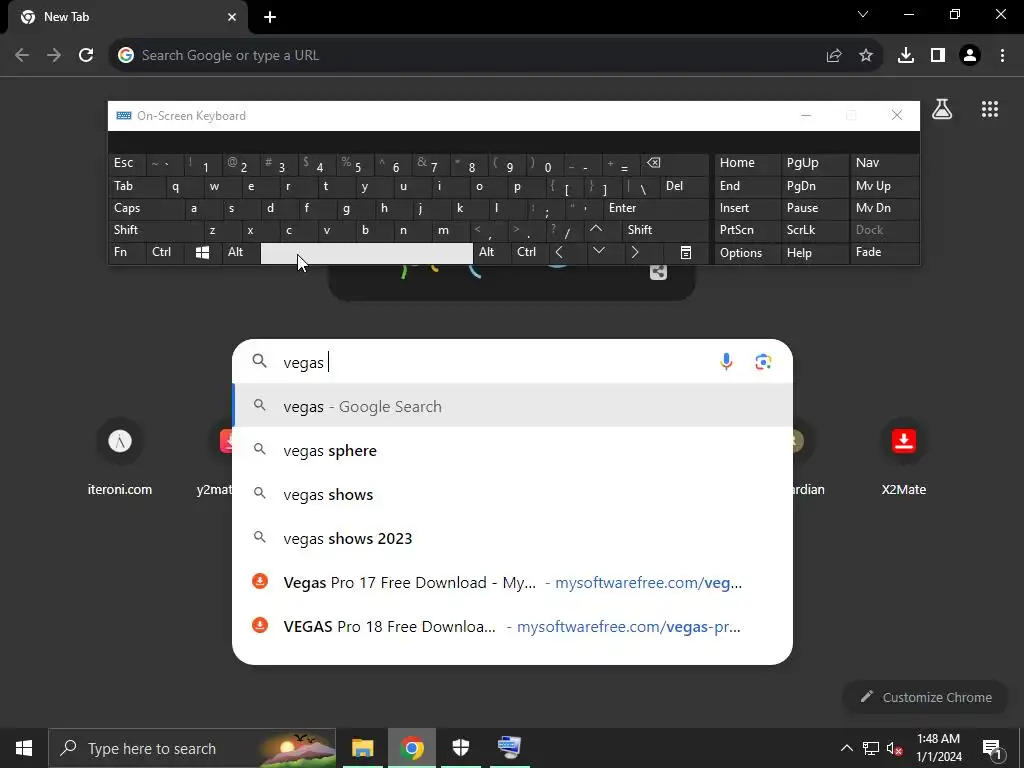
Task: Toggle the Fn key on keyboard
Action: (x=127, y=252)
